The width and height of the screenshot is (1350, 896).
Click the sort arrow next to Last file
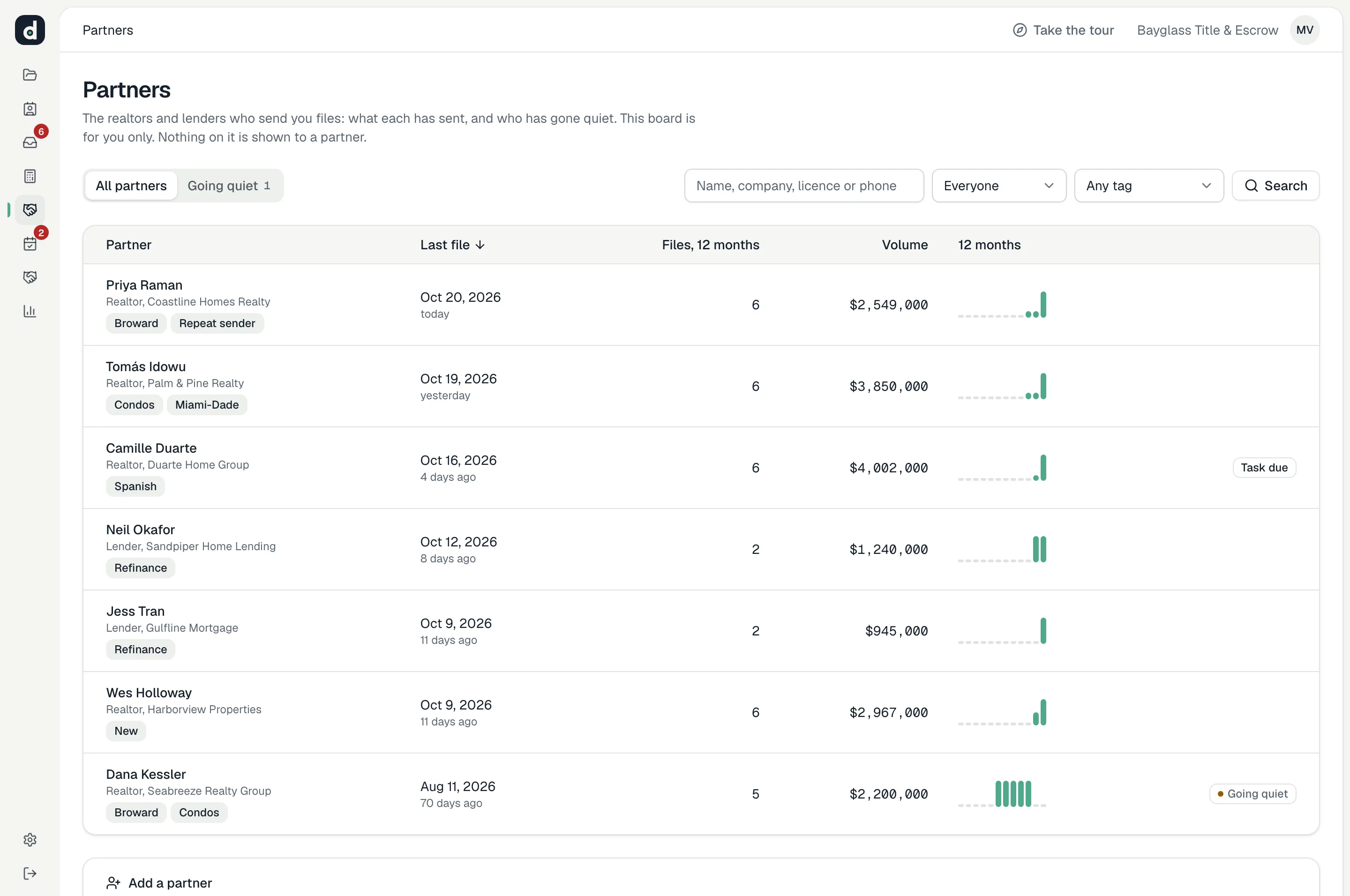point(480,245)
